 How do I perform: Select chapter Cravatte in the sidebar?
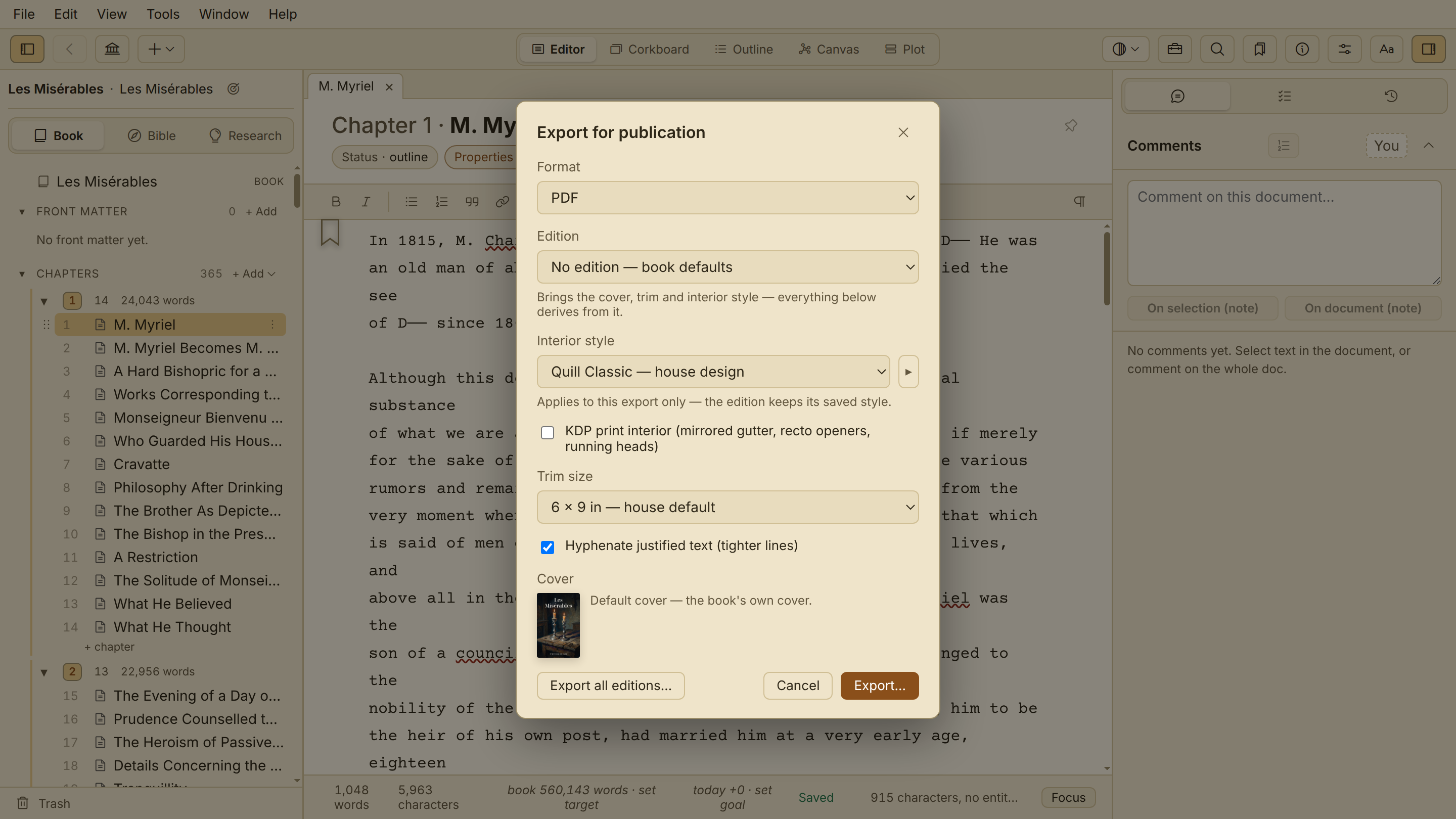point(170,464)
